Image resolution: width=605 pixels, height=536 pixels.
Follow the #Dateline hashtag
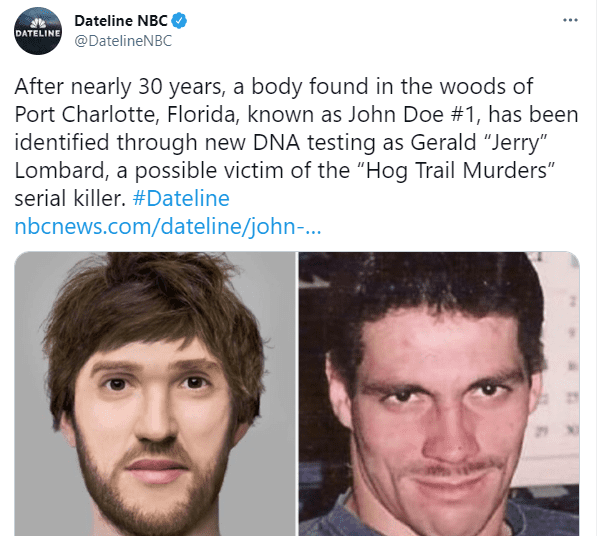(181, 198)
